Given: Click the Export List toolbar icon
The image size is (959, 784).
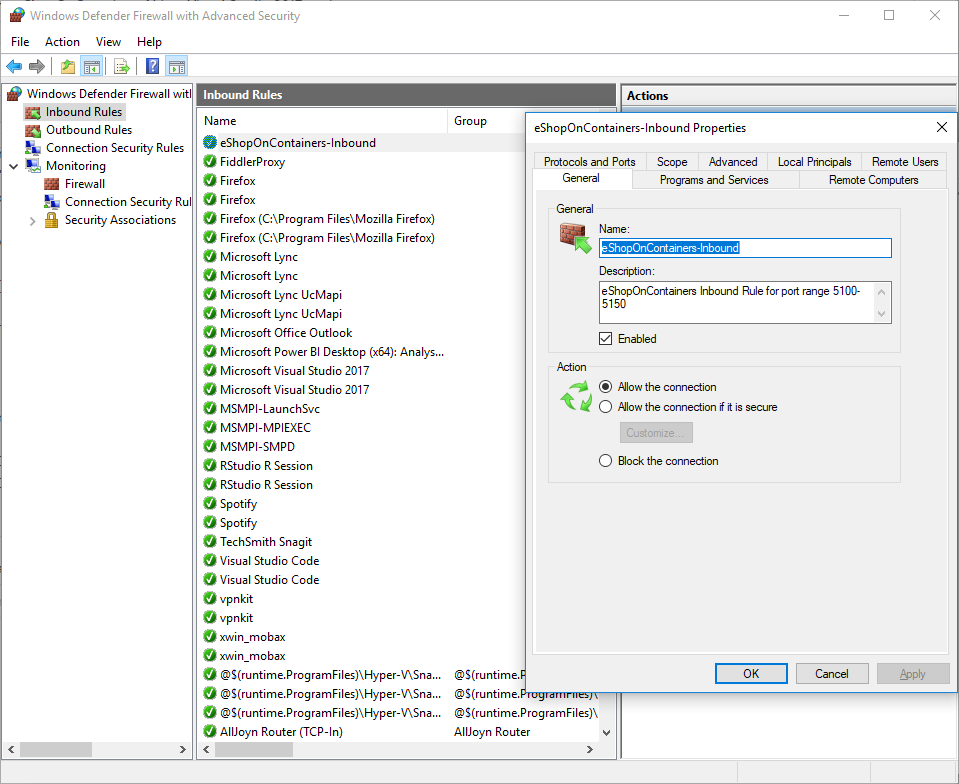Looking at the screenshot, I should click(x=121, y=66).
